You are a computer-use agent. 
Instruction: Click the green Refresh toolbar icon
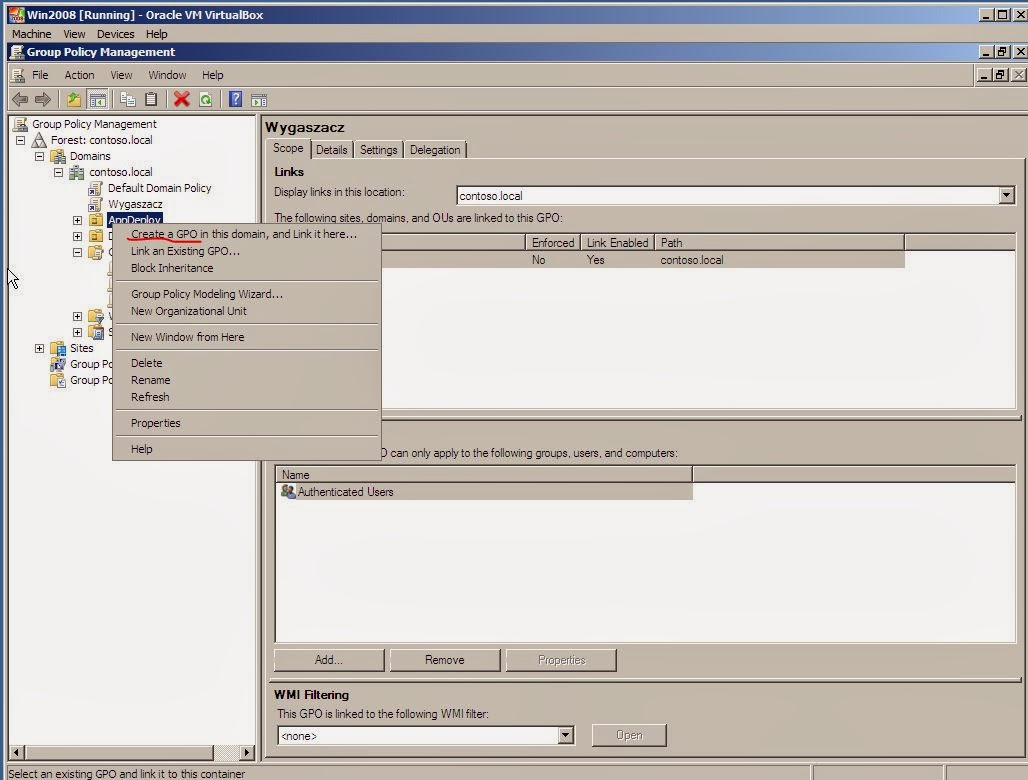tap(205, 100)
